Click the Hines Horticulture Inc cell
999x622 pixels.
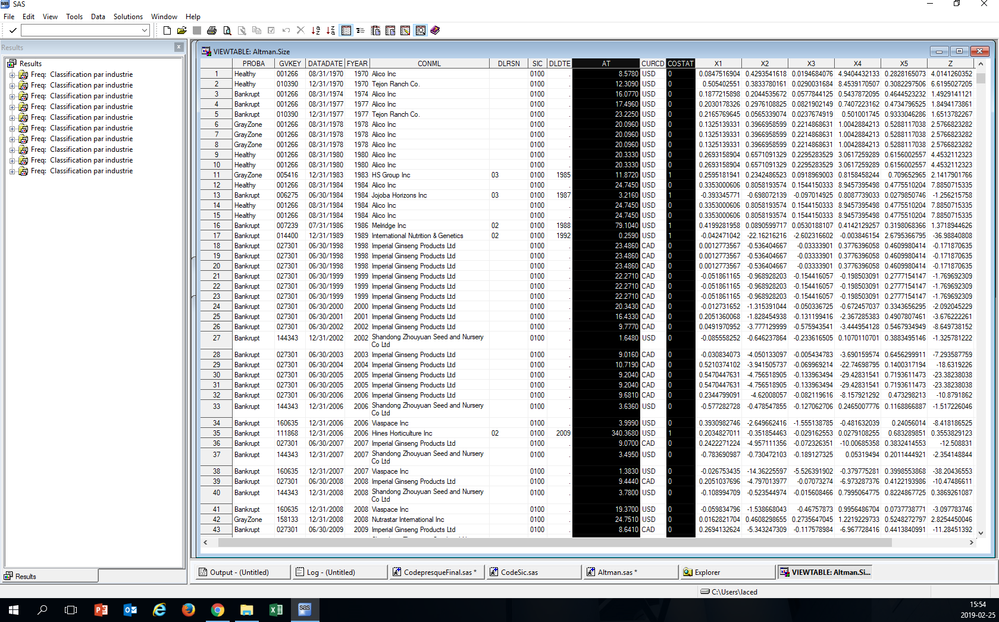[429, 433]
